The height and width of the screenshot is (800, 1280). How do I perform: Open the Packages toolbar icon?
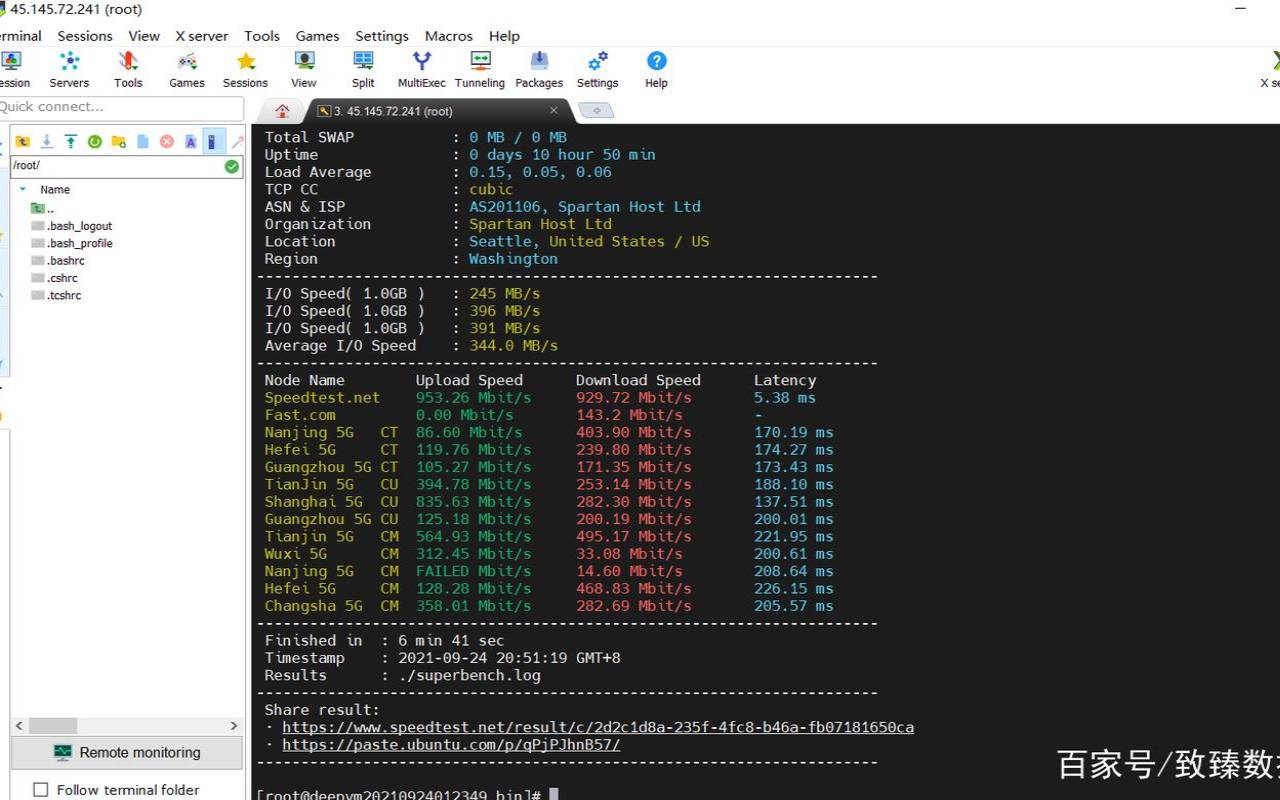(x=539, y=70)
